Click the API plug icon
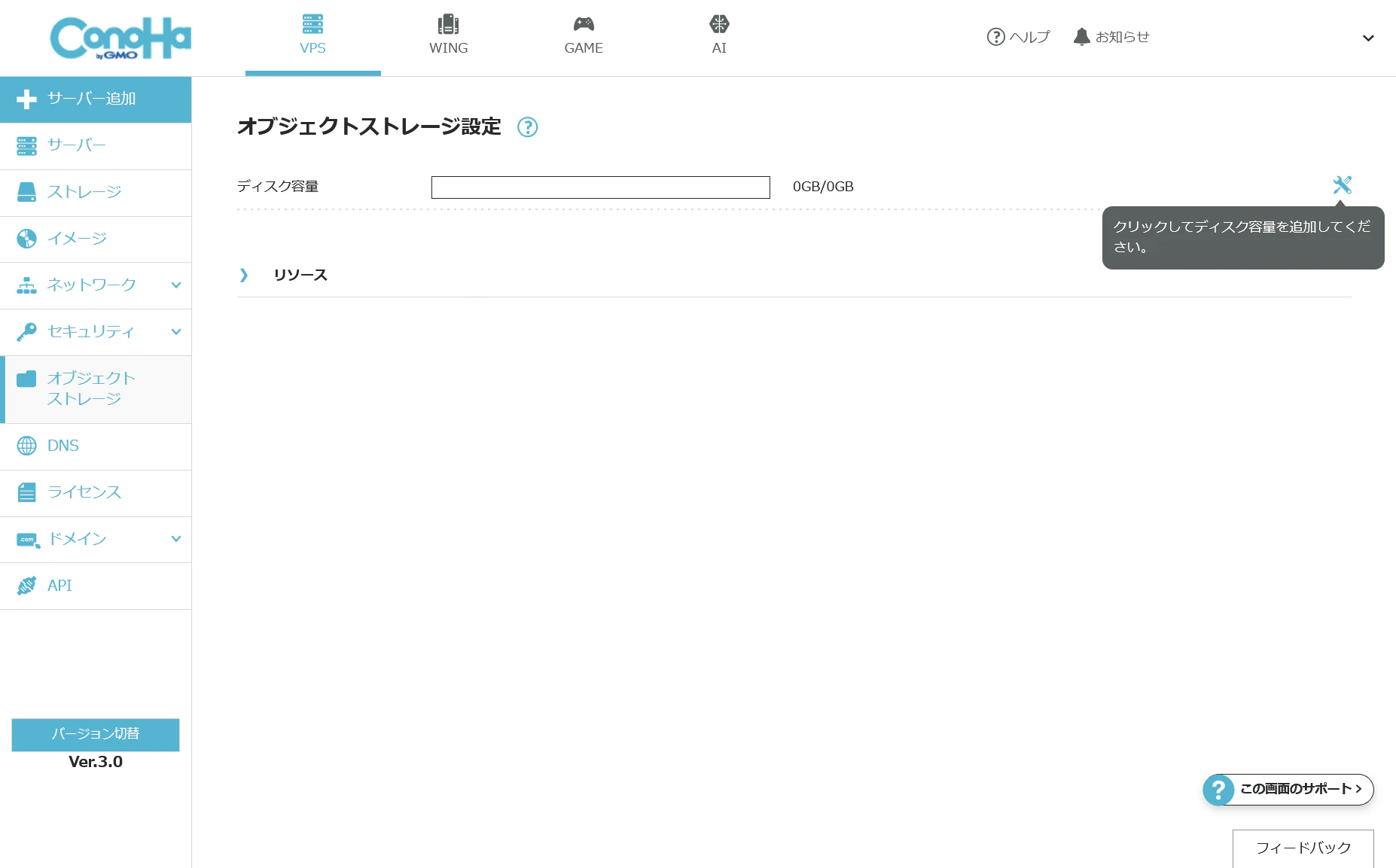 [26, 586]
